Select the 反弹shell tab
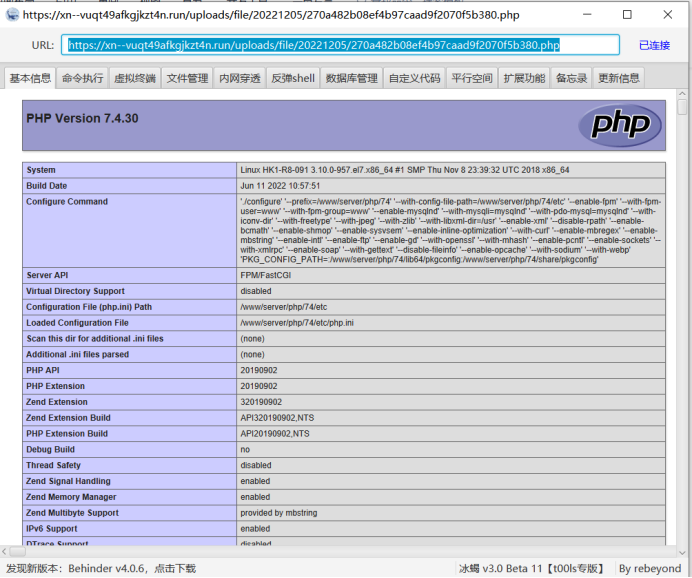Screen dimensions: 692x578 pyautogui.click(x=293, y=78)
